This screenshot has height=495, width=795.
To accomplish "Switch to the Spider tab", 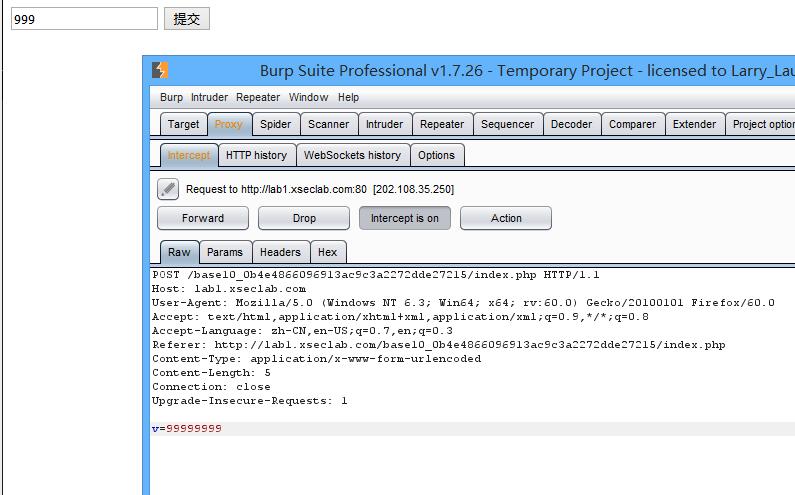I will pyautogui.click(x=276, y=124).
